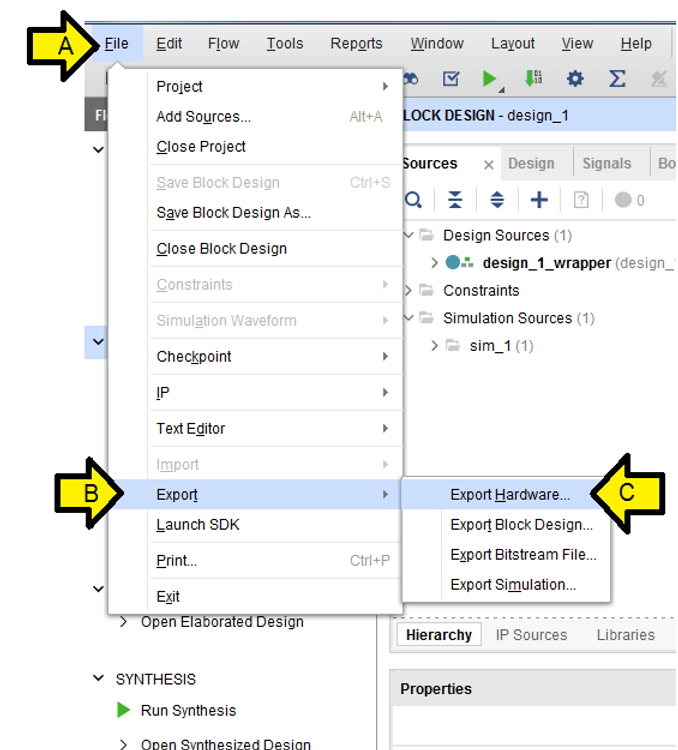Open Settings via the gear icon

click(x=575, y=79)
